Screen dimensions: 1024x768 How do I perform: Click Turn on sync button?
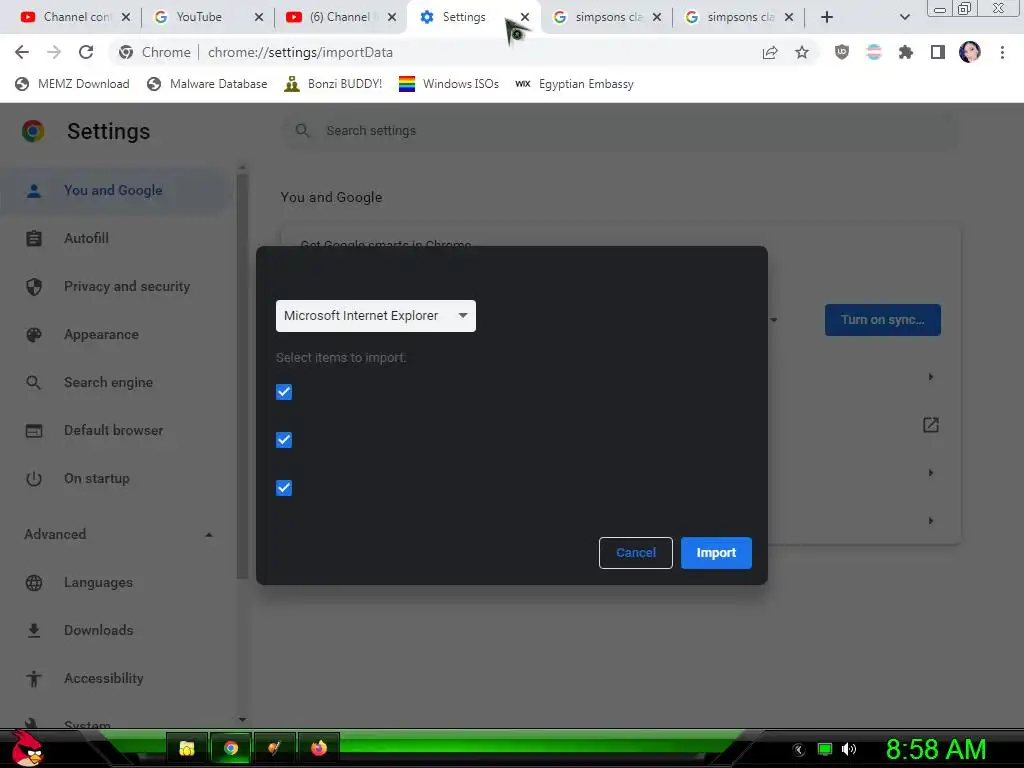[882, 320]
